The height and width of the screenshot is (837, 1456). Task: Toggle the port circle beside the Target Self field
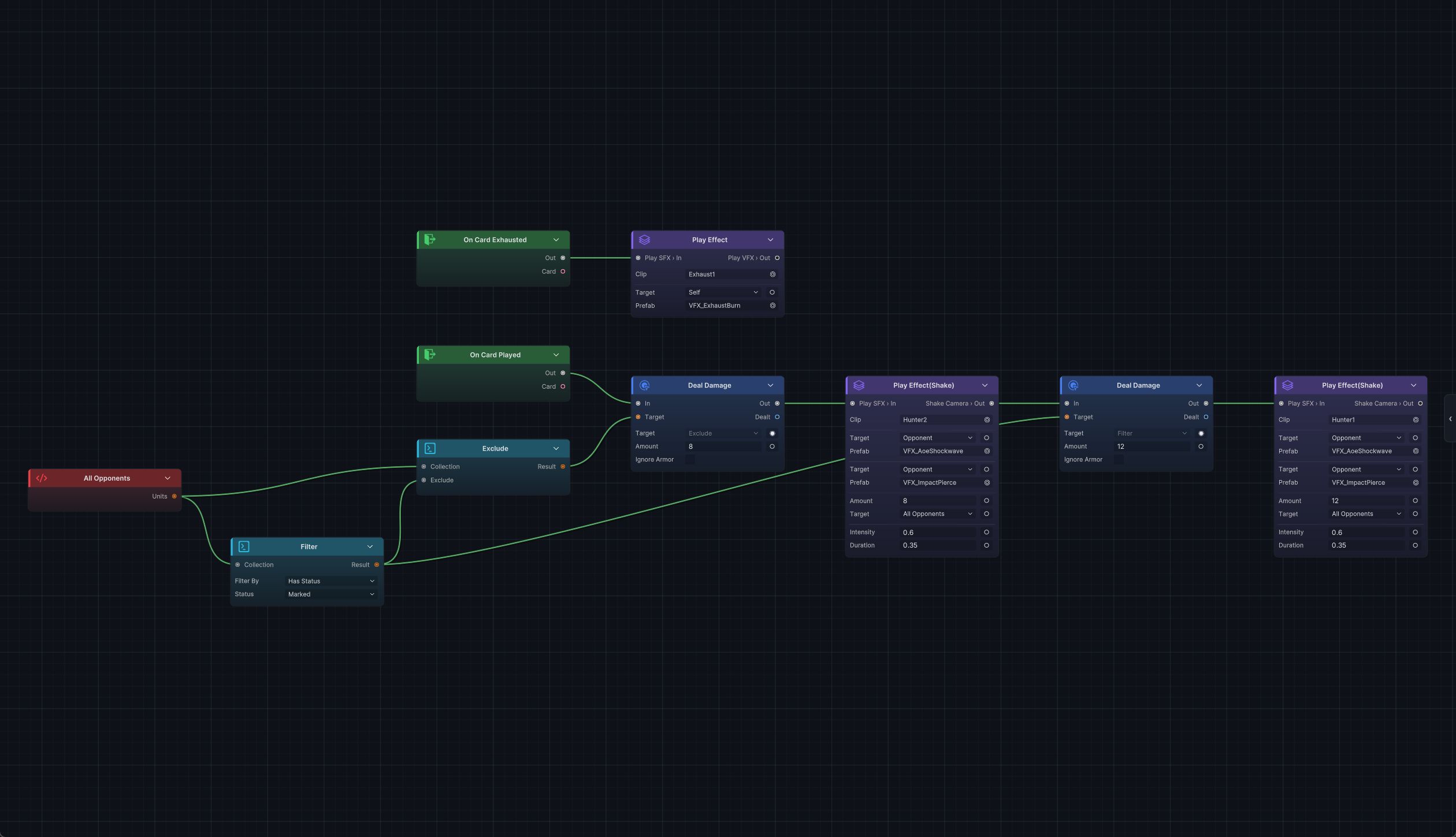click(x=772, y=292)
